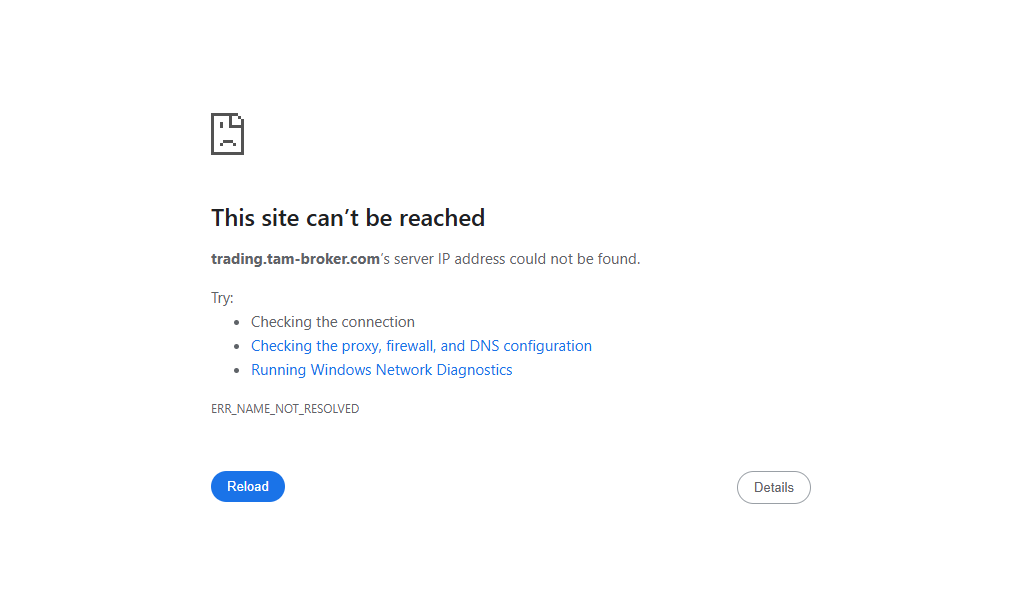Image resolution: width=1023 pixels, height=598 pixels.
Task: Click the ERR_NAME_NOT_RESOLVED error code
Action: pos(284,409)
